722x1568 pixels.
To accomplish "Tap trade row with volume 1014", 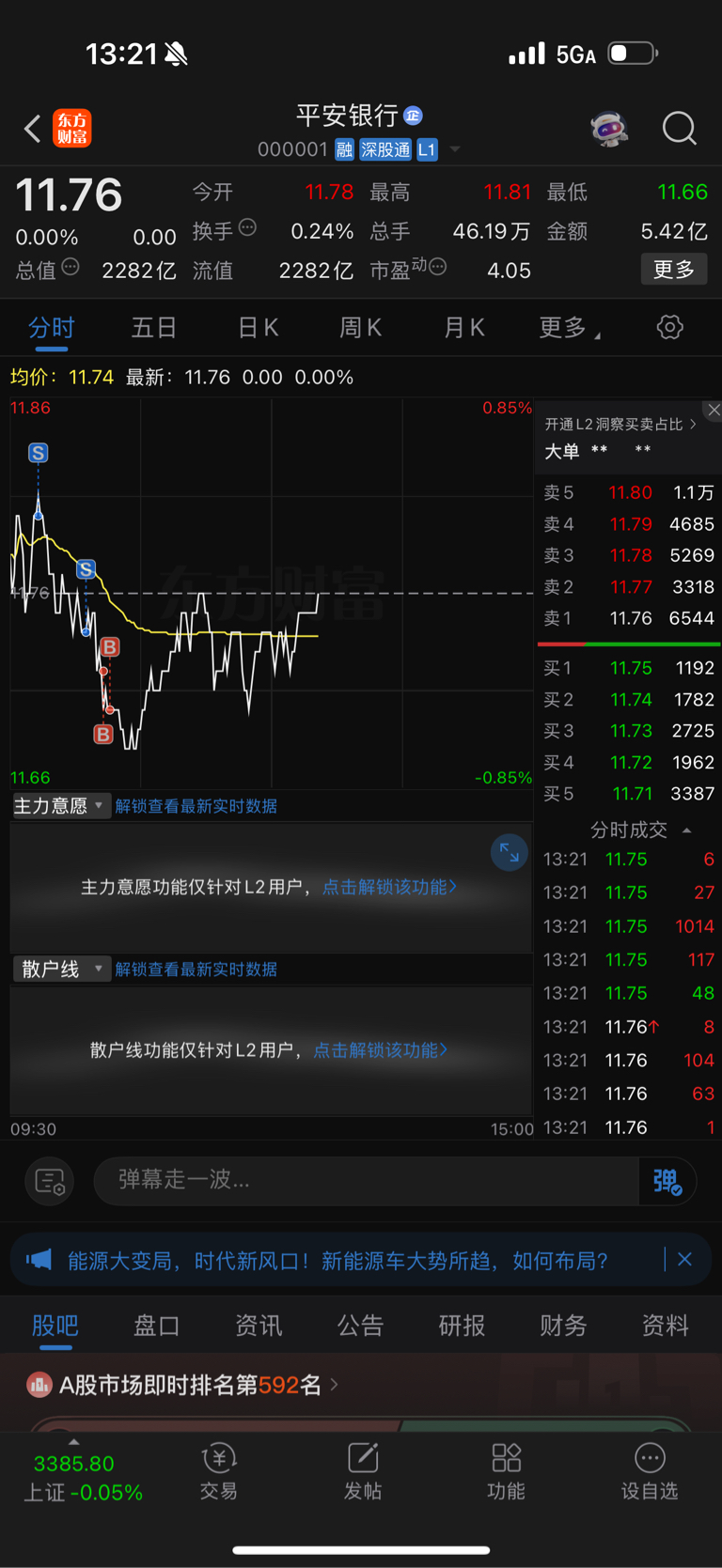I will point(629,926).
